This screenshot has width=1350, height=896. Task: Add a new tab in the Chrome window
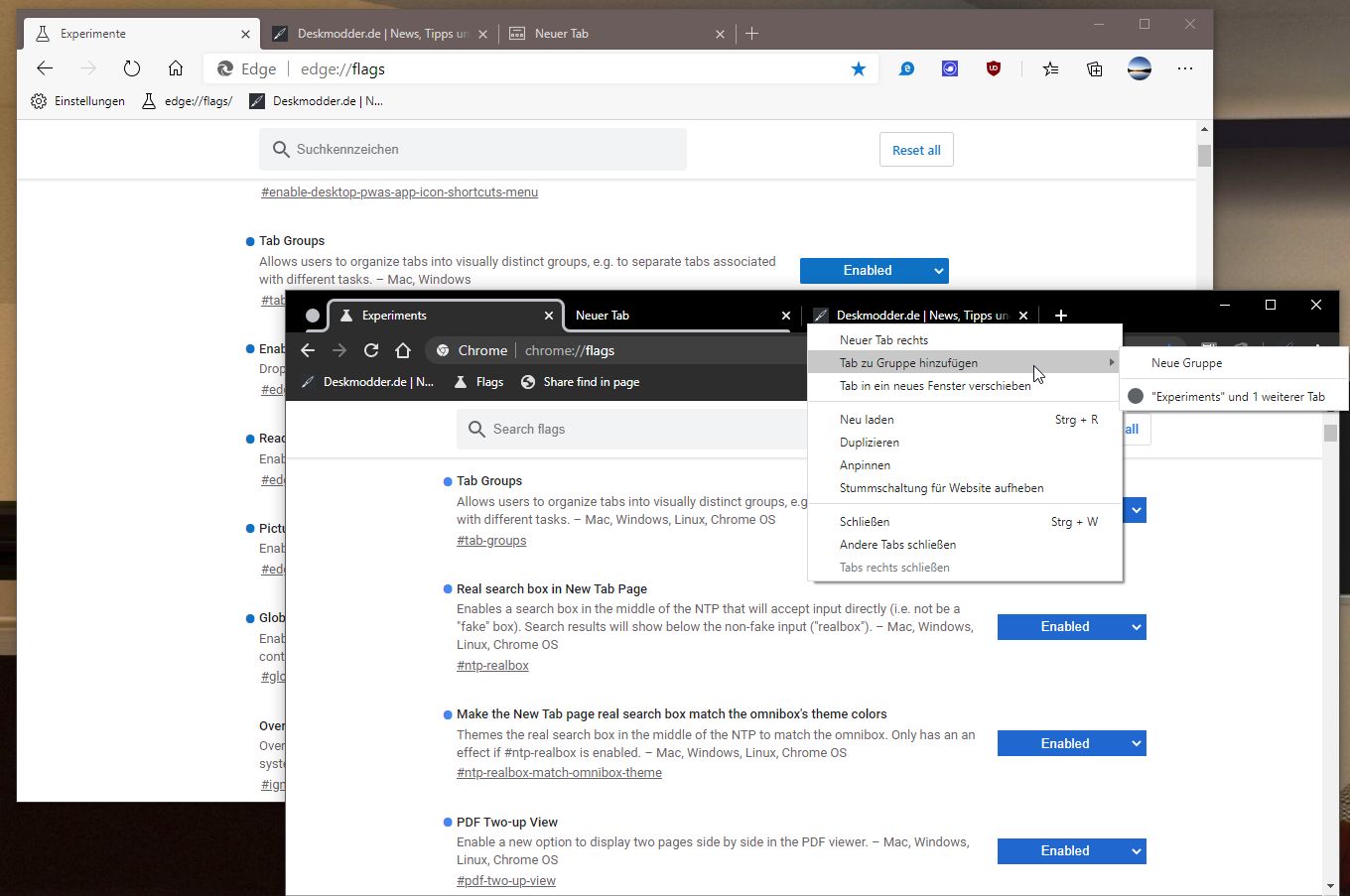pos(1060,316)
